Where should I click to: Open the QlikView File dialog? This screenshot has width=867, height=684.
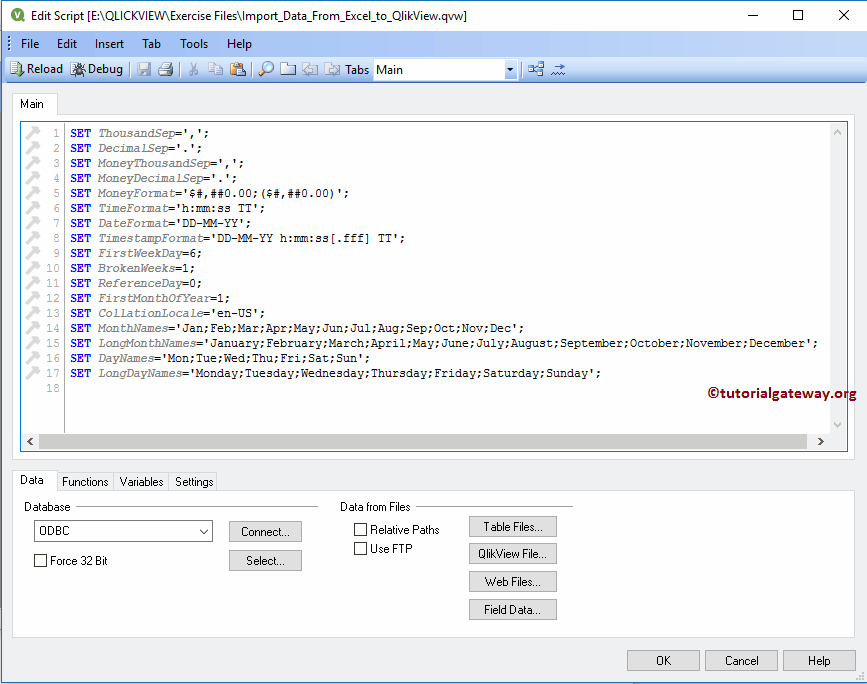pyautogui.click(x=512, y=553)
